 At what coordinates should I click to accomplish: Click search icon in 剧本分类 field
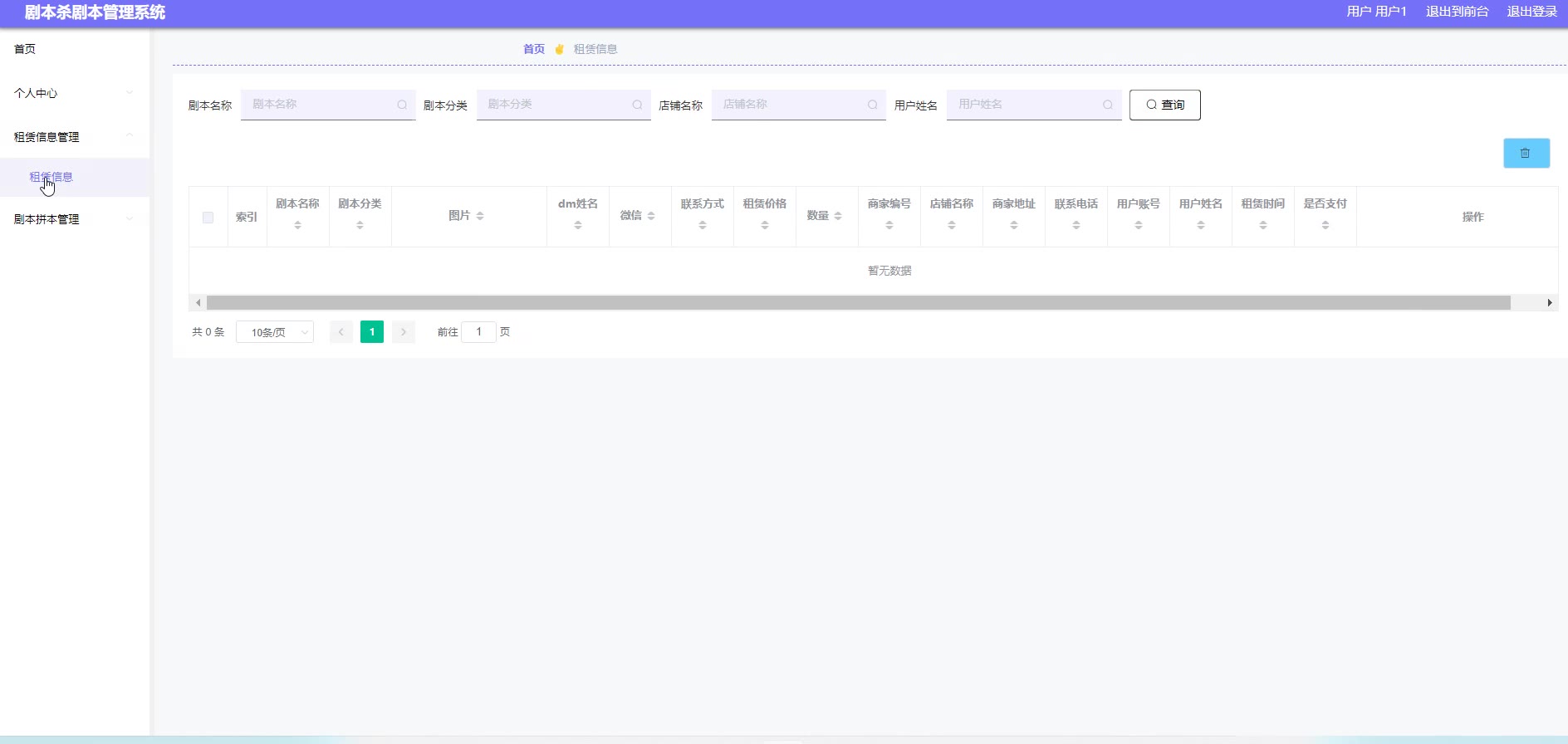pyautogui.click(x=637, y=105)
